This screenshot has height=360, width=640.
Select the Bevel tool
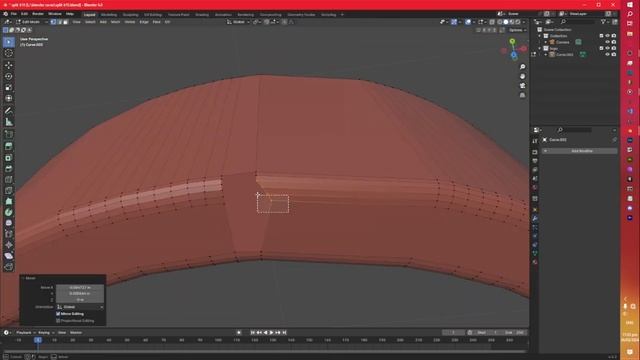pos(9,169)
